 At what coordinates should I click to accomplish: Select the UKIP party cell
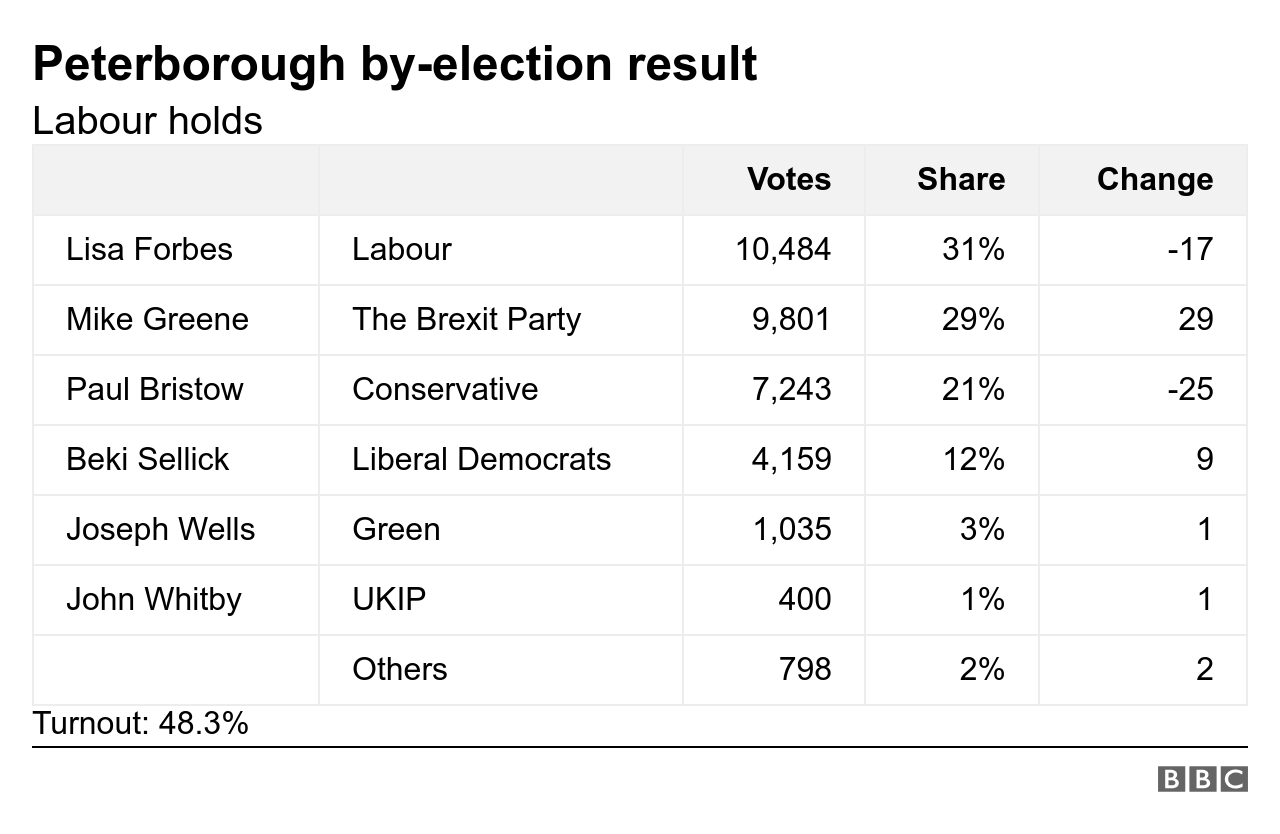[x=389, y=599]
